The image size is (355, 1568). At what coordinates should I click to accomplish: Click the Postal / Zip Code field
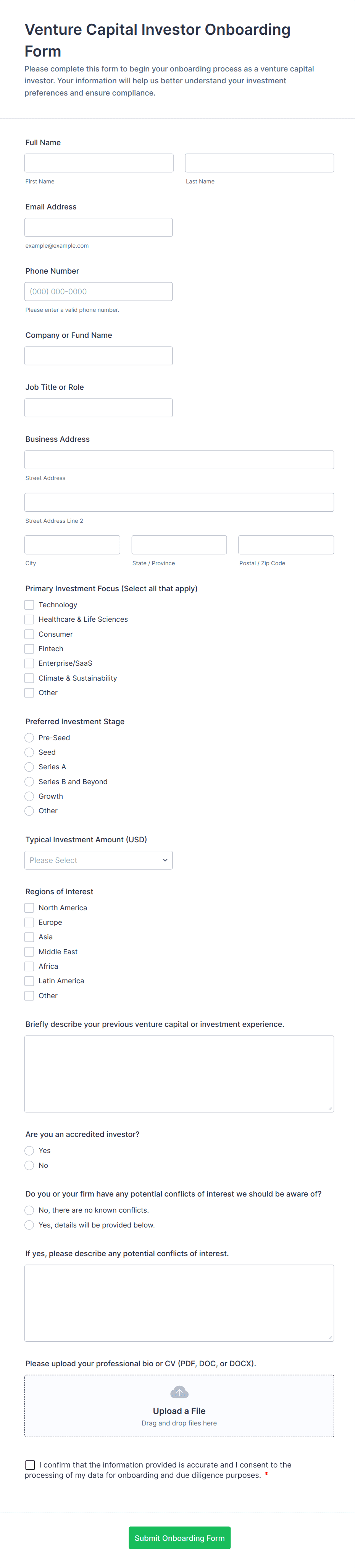pyautogui.click(x=286, y=545)
